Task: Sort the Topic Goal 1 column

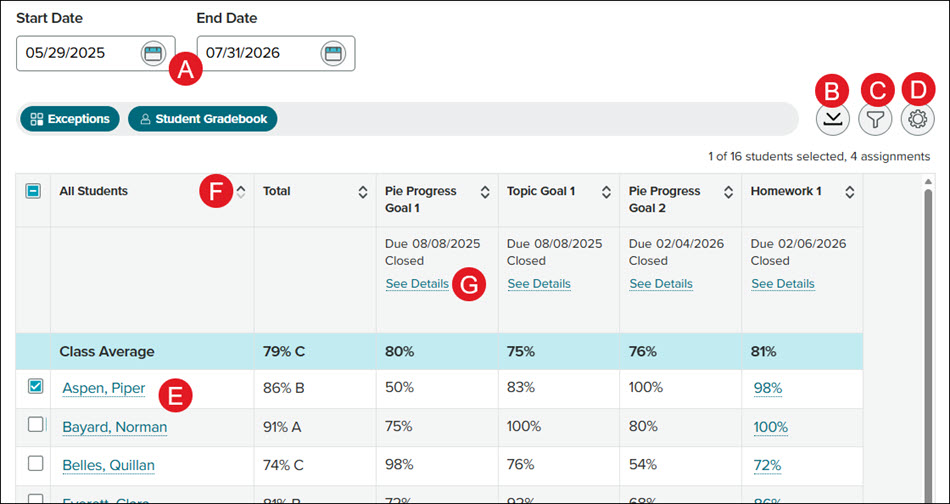Action: pos(606,192)
